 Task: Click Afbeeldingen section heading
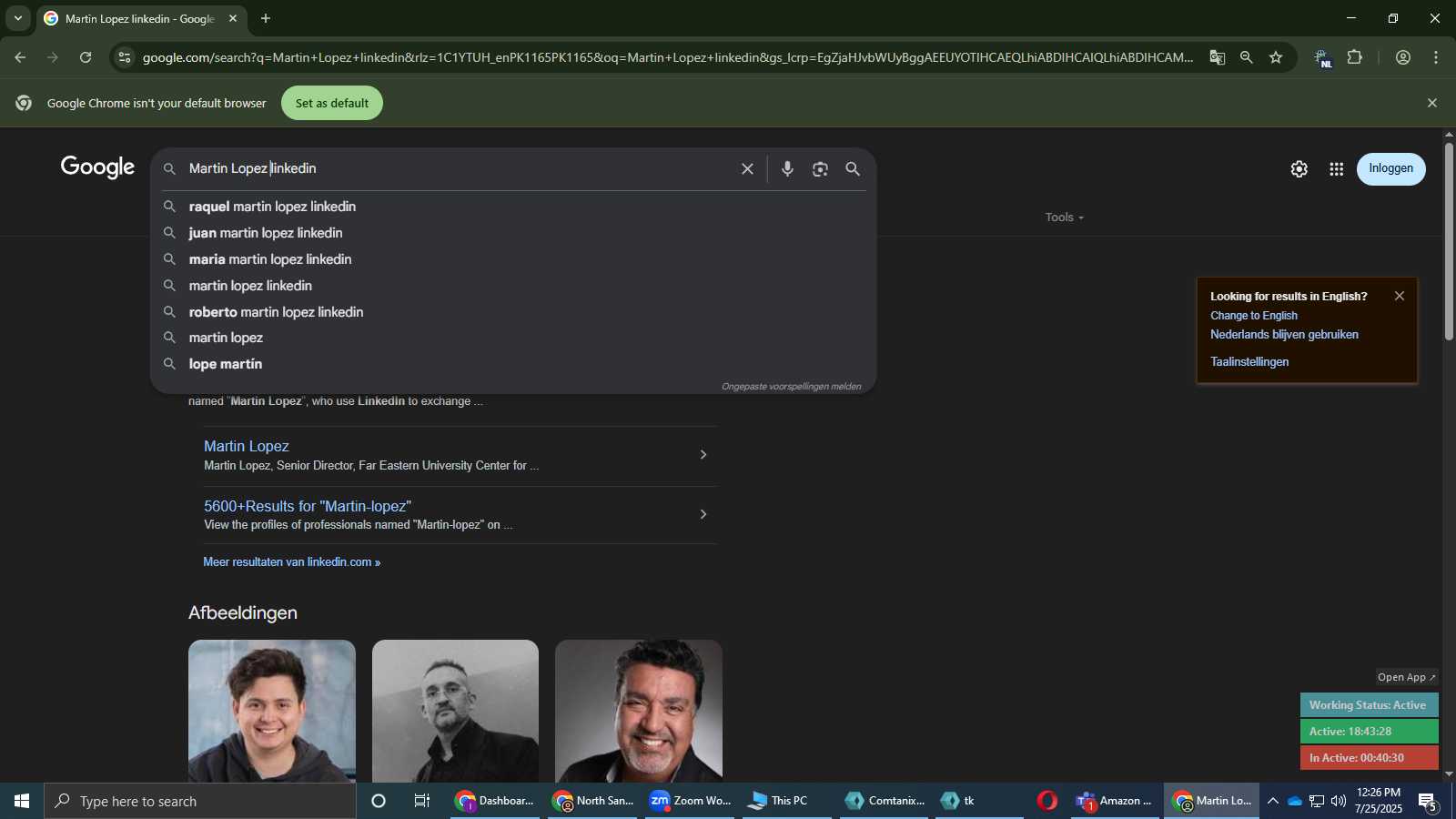coord(243,613)
